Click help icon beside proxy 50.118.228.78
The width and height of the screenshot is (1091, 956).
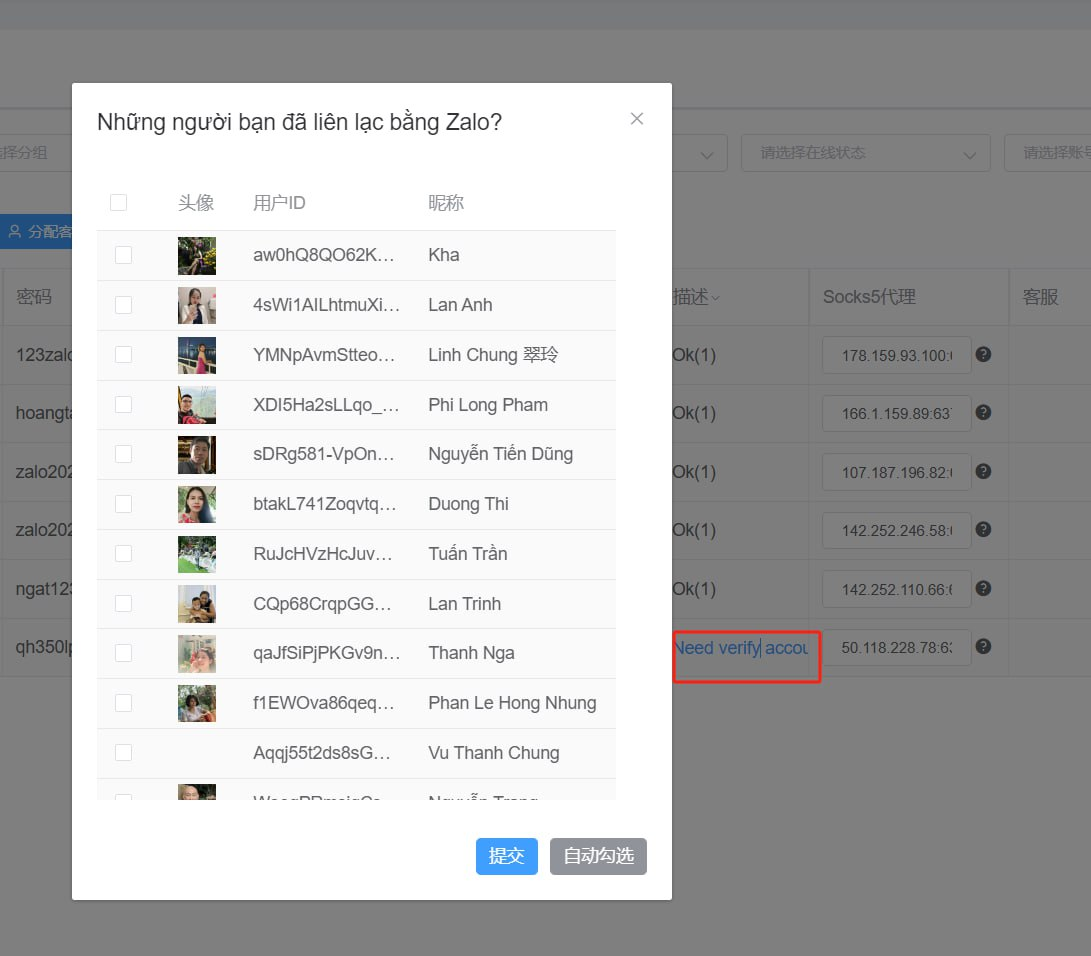[x=983, y=646]
